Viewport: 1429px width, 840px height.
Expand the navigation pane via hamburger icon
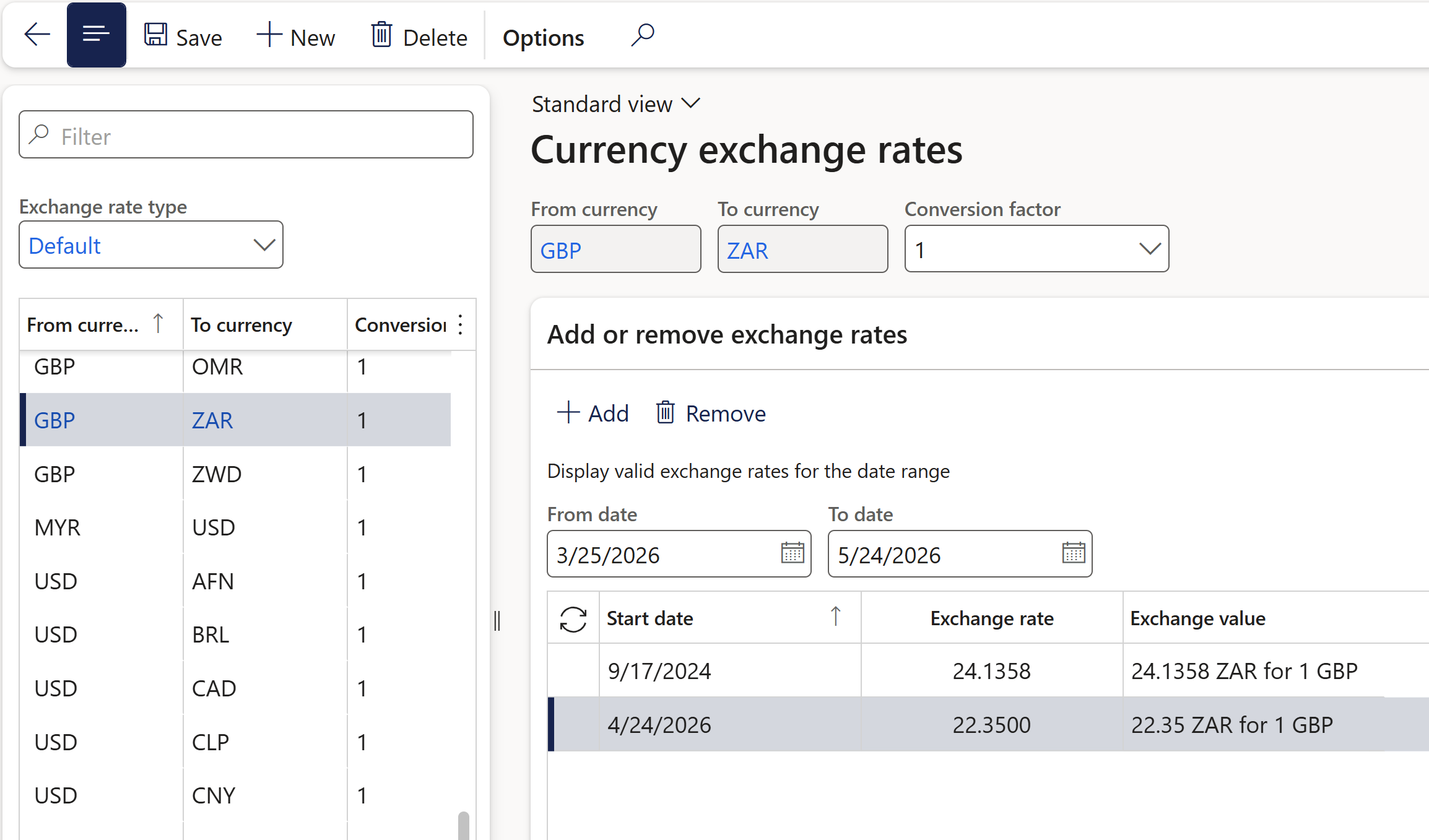click(x=96, y=34)
